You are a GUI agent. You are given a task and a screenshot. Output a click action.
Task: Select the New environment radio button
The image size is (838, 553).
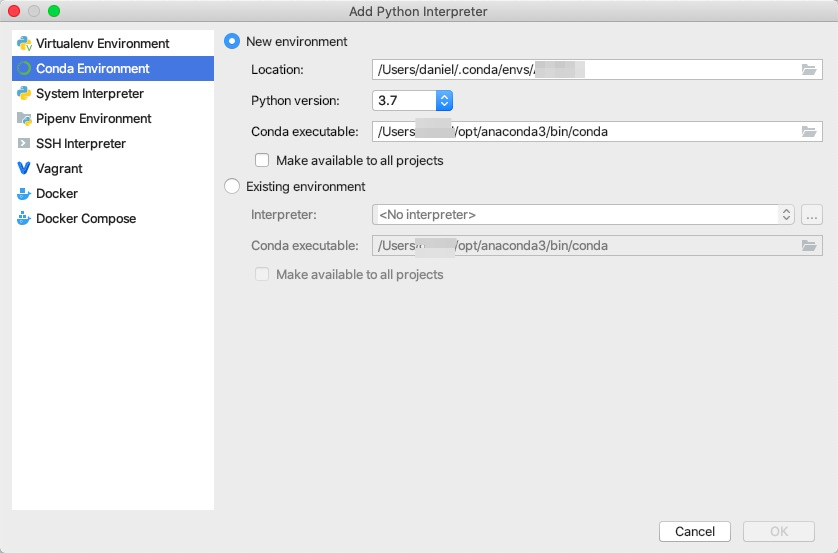(233, 42)
